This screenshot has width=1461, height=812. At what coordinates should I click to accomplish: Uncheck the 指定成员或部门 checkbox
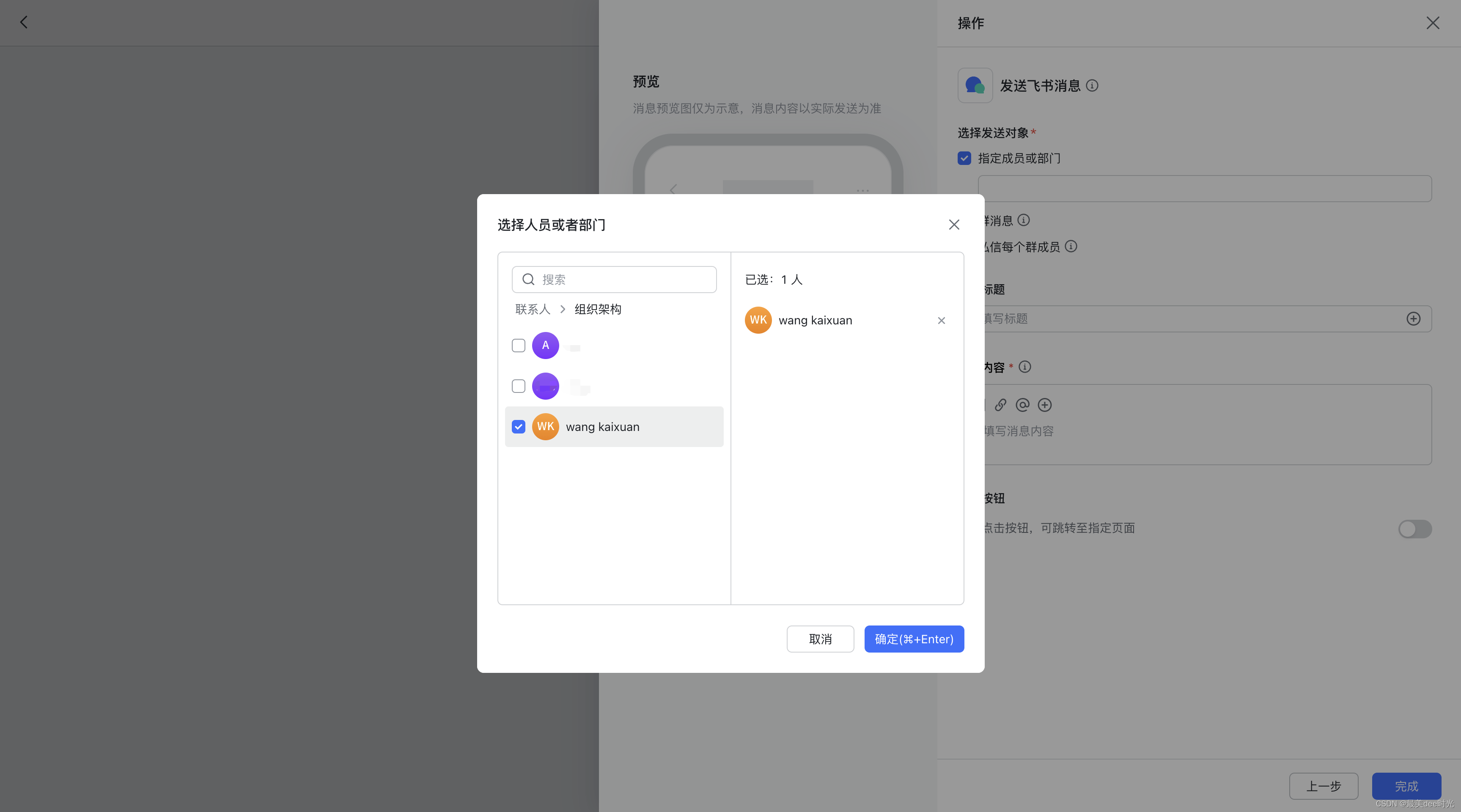point(964,158)
